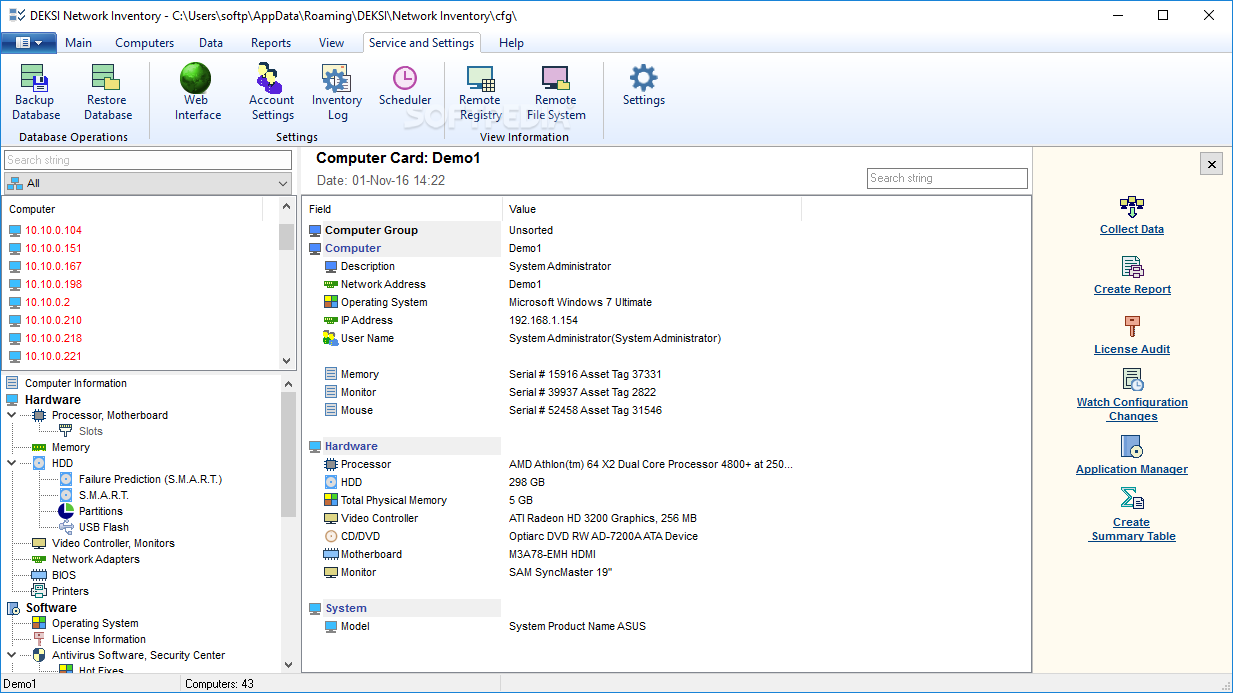Switch to the Reports tab
Screen dimensions: 1233x693
[x=271, y=43]
